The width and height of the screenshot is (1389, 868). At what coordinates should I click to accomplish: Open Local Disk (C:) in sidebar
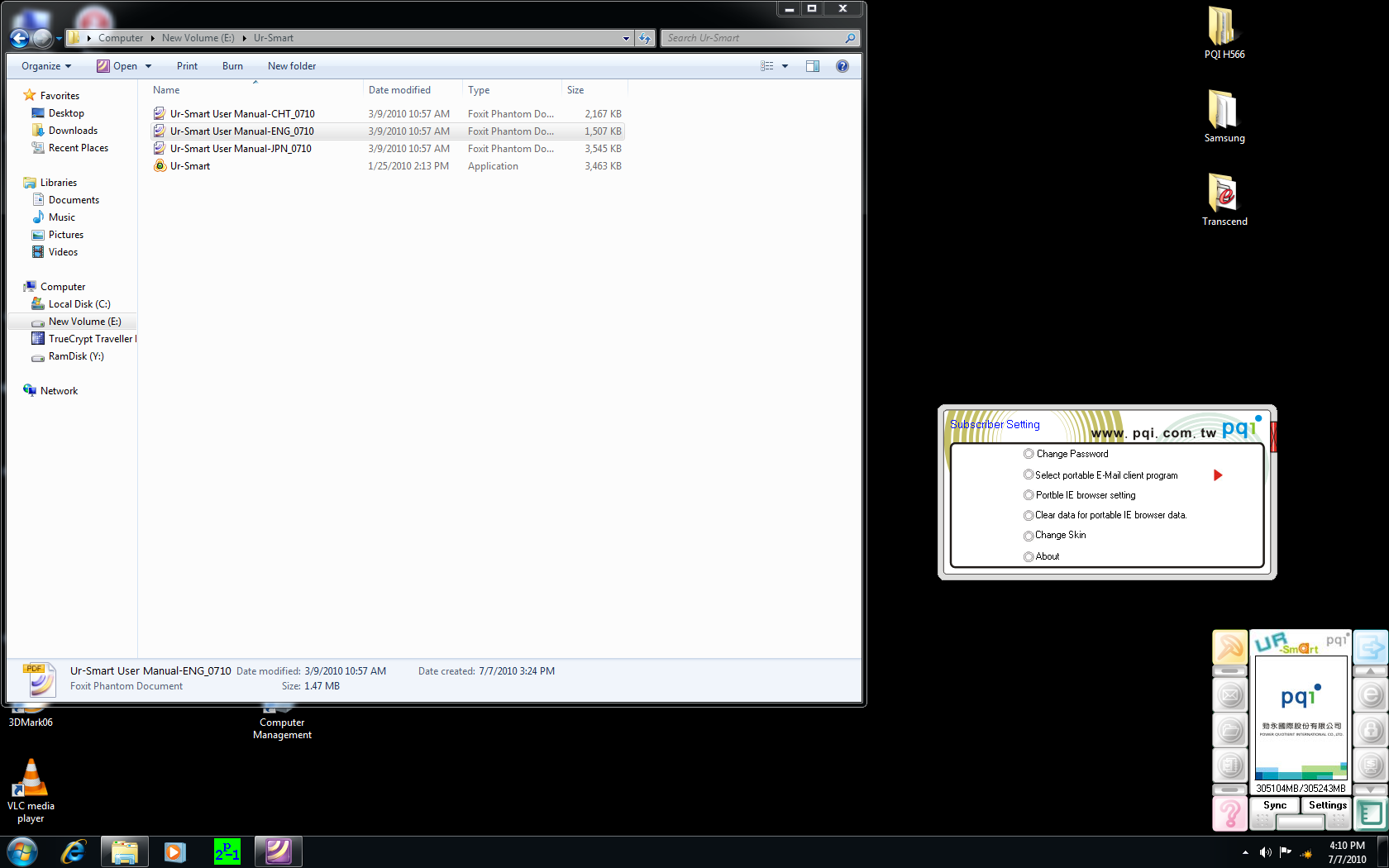79,304
